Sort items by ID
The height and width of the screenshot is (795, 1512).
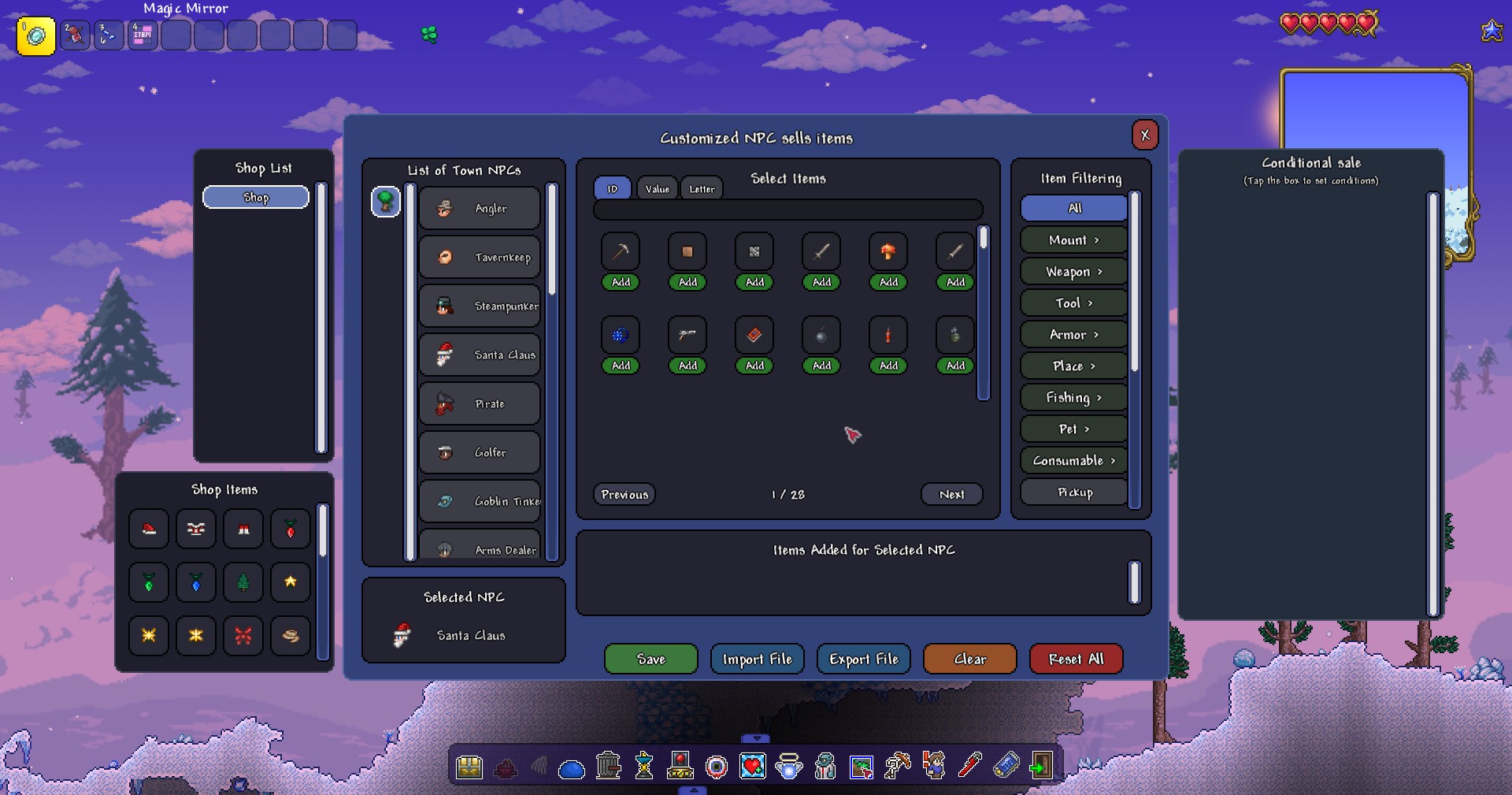tap(613, 188)
